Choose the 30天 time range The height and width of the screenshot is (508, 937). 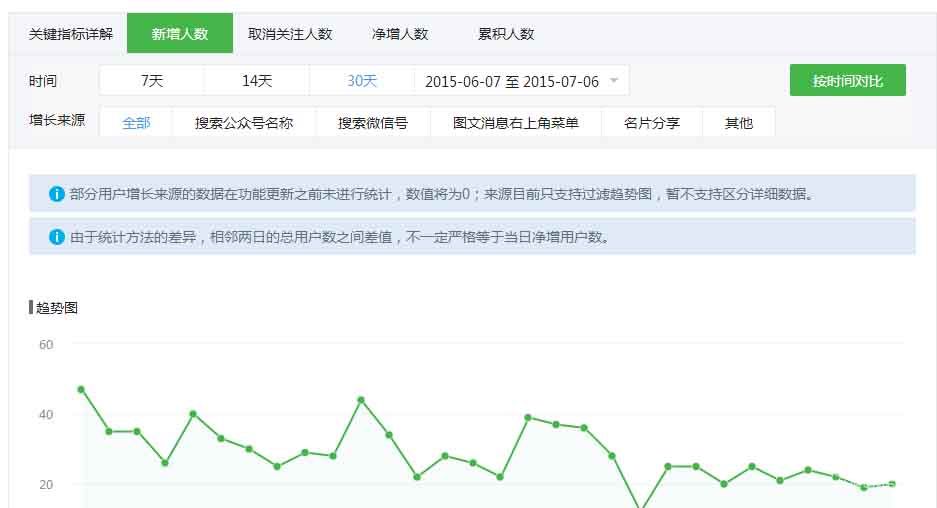pos(362,81)
